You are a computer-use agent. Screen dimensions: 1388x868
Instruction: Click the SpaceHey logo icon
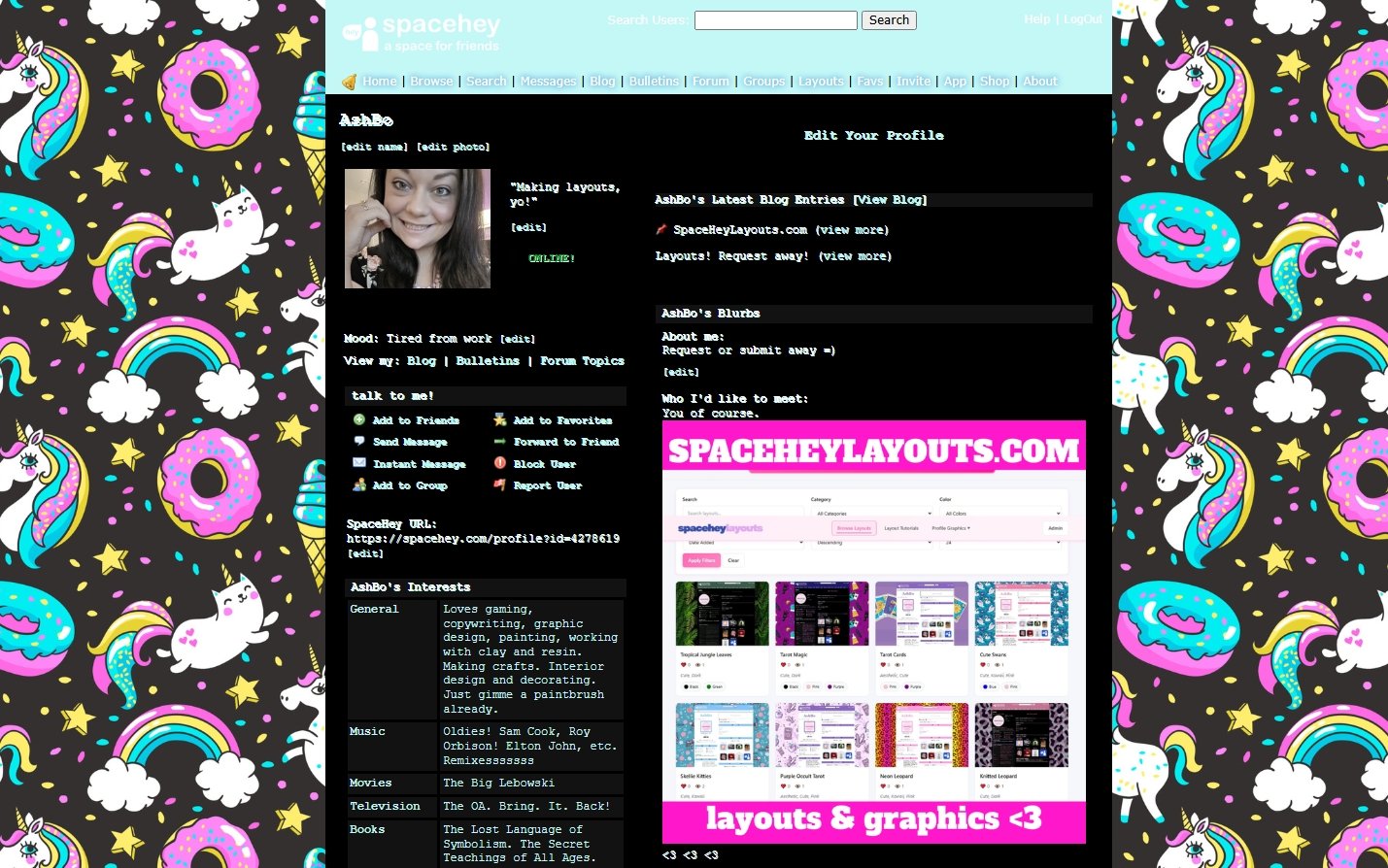coord(361,34)
